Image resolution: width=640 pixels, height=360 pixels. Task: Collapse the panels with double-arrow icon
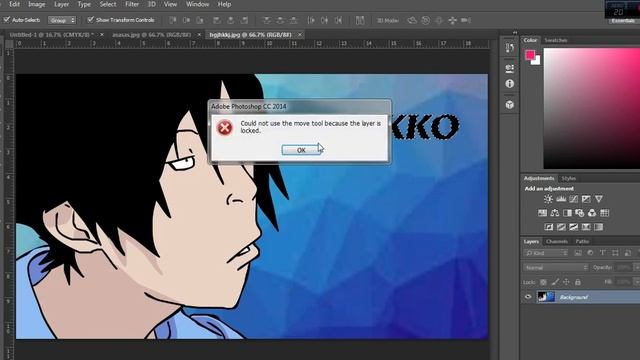click(515, 32)
